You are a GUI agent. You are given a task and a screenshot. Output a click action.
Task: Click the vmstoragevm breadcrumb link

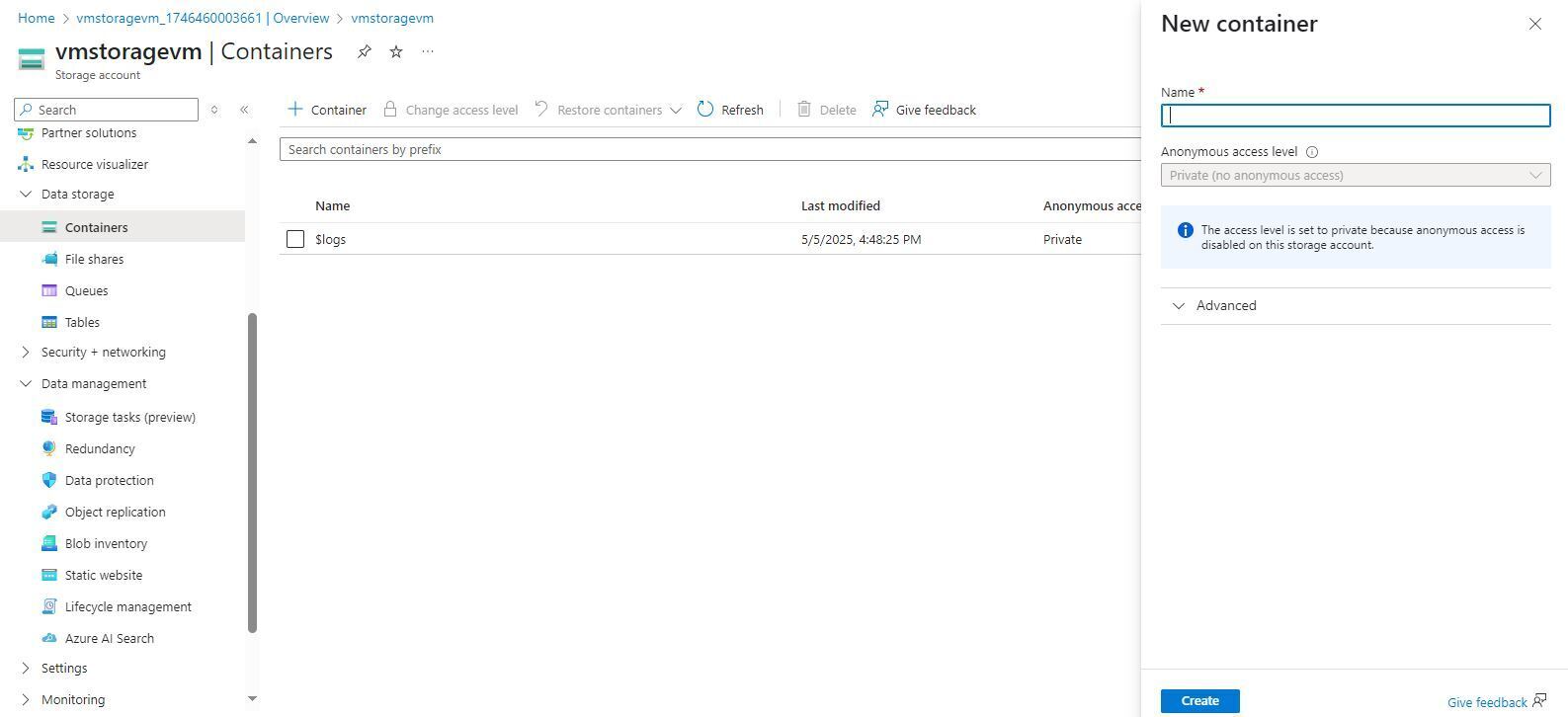coord(392,18)
